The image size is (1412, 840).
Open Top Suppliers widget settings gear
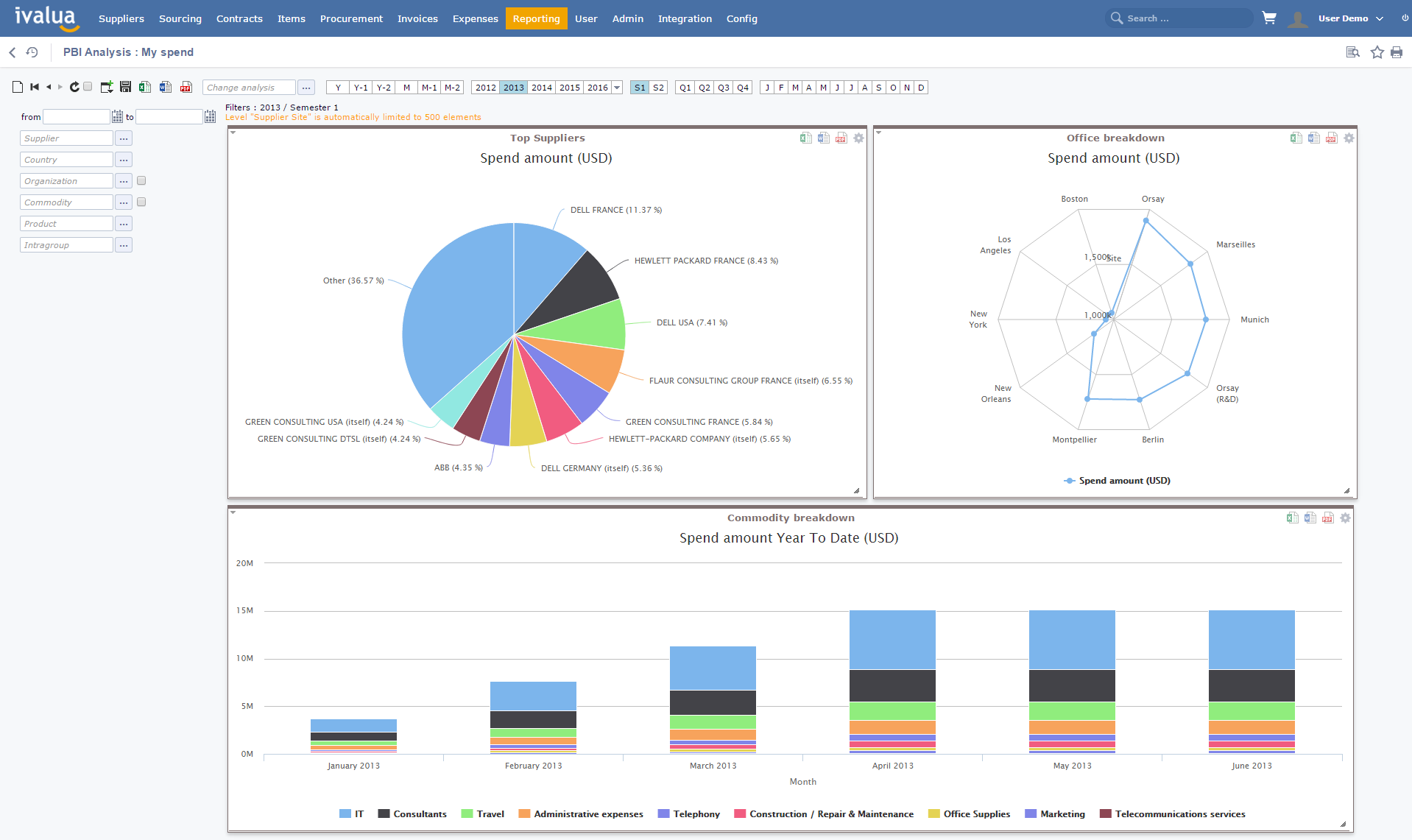[x=858, y=138]
